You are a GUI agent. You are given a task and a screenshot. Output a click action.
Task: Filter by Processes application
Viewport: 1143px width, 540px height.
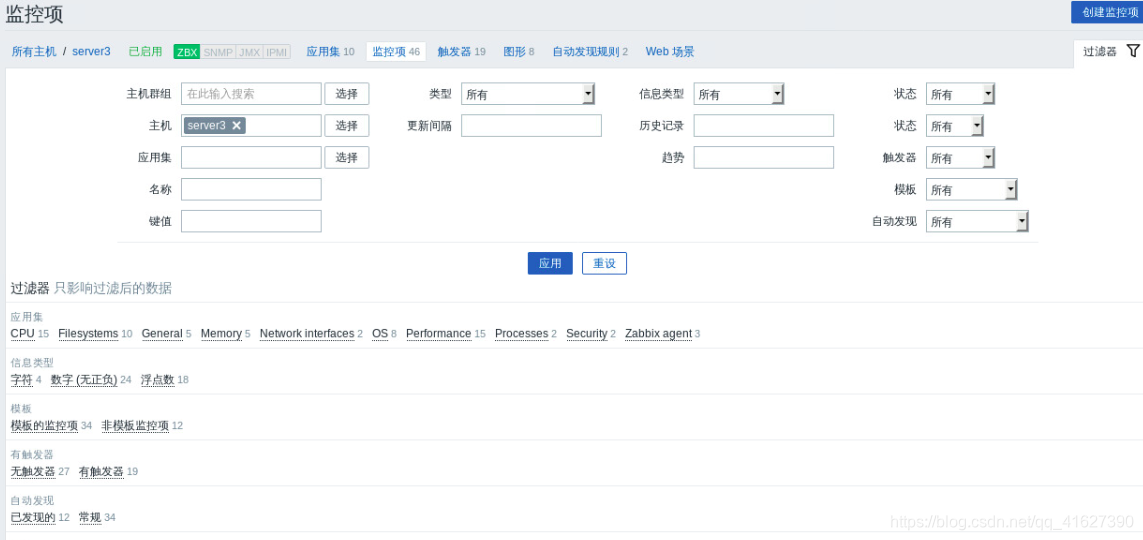coord(521,334)
